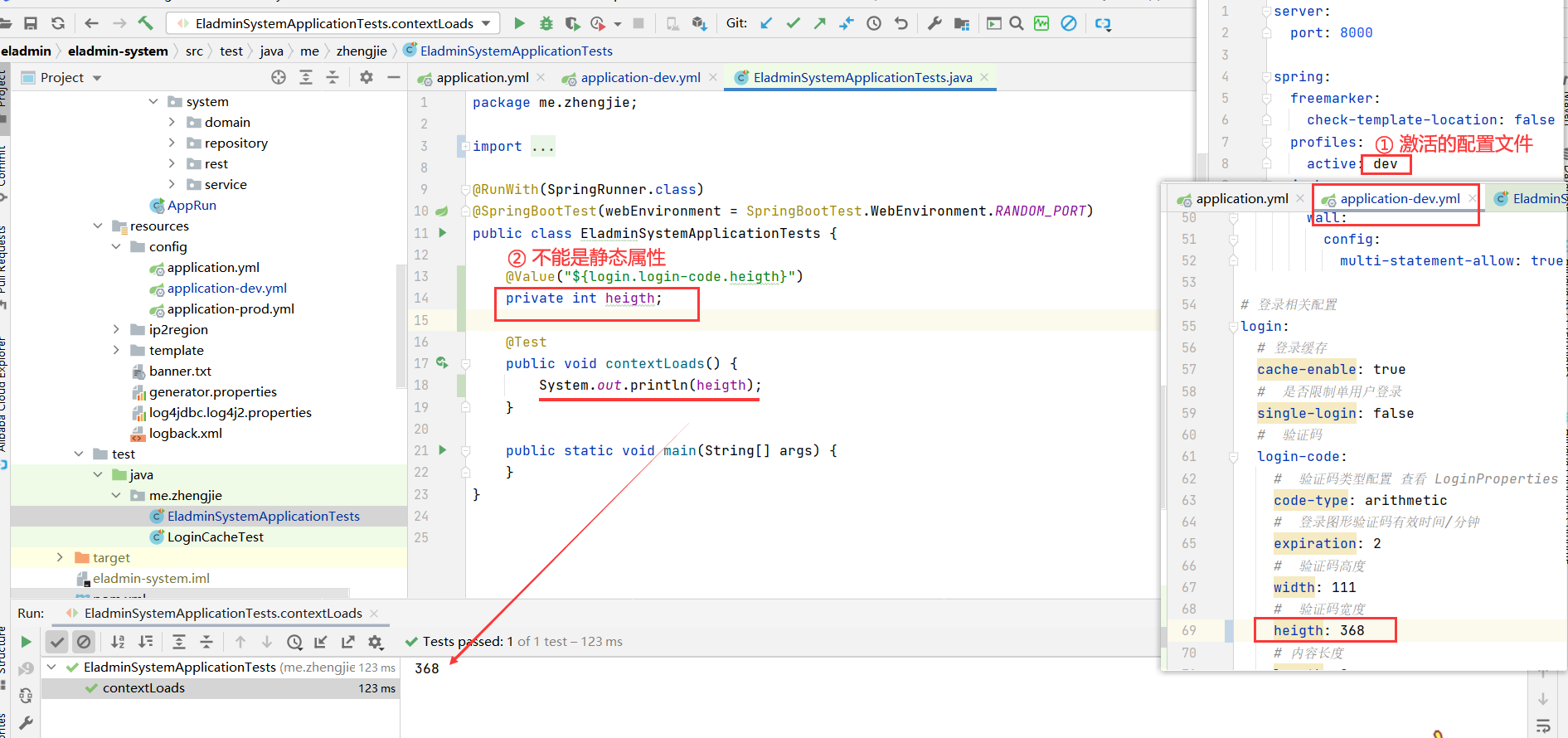This screenshot has width=1568, height=738.
Task: Click the locate-opened-file target icon in Project panel
Action: tap(279, 77)
